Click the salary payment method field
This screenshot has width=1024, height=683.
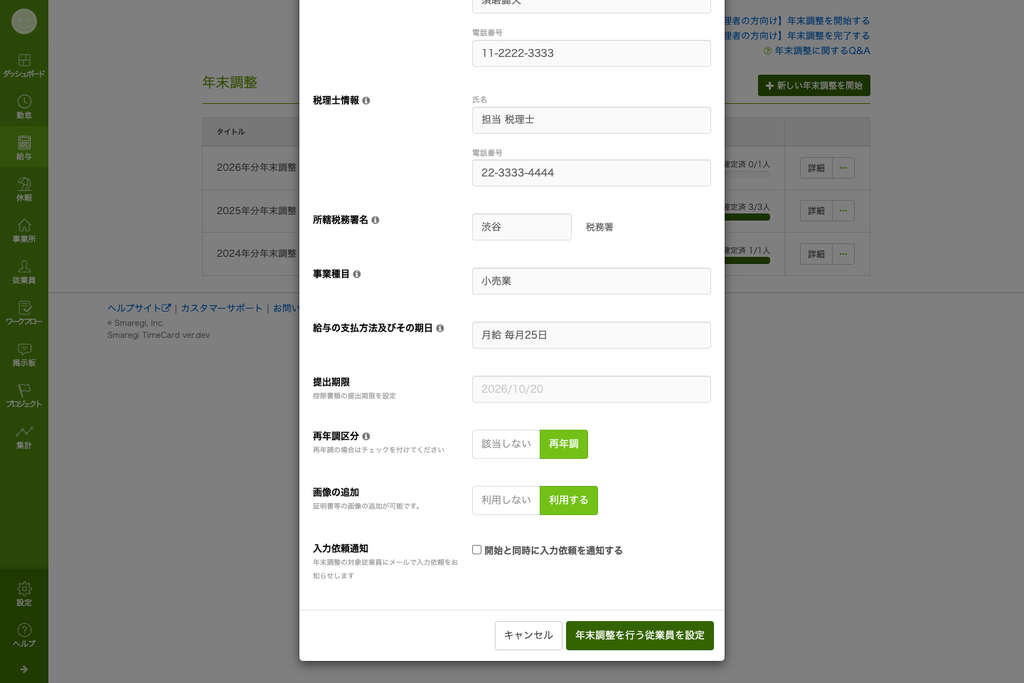[592, 335]
